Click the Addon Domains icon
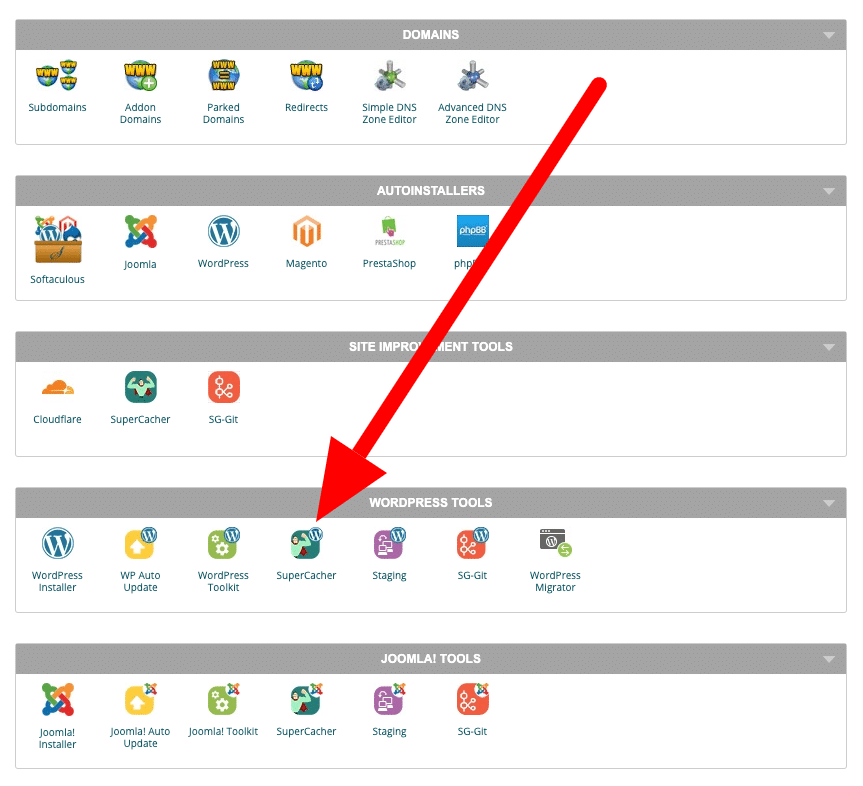 pos(140,76)
